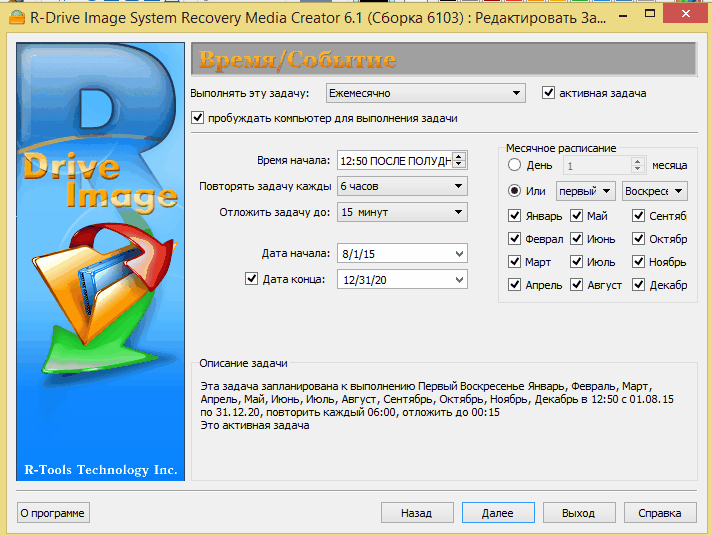This screenshot has width=712, height=536.
Task: Click the day of month number field
Action: tap(597, 165)
